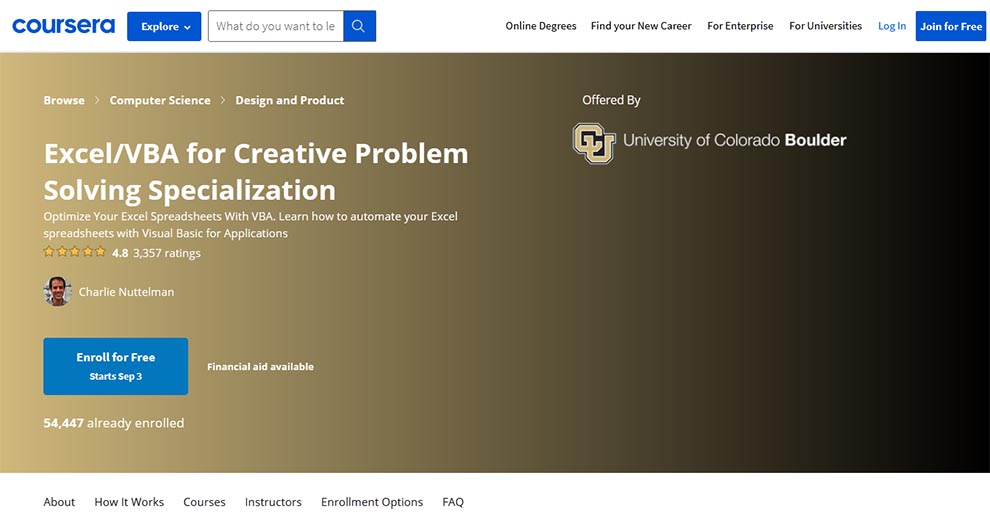Image resolution: width=990 pixels, height=528 pixels.
Task: Switch to the Instructors tab
Action: 273,502
